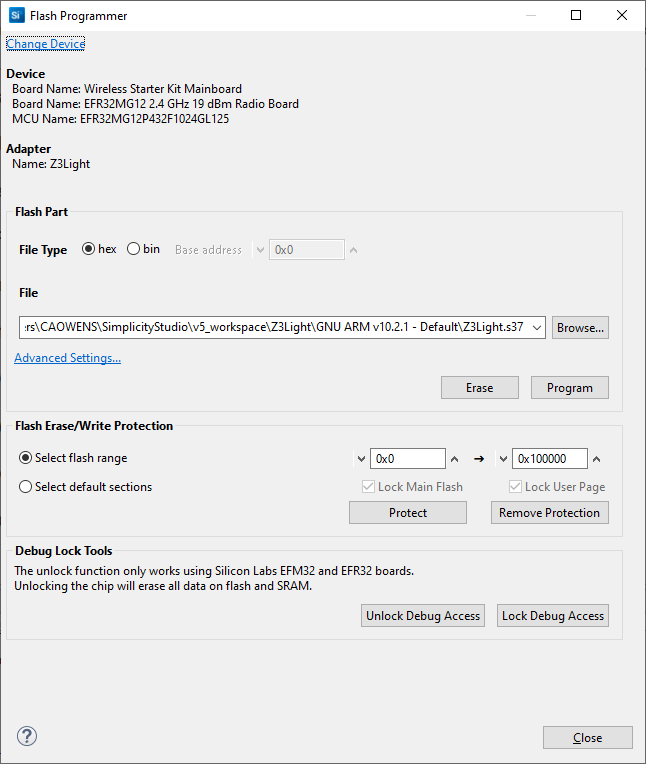Select the hex file type

point(88,249)
